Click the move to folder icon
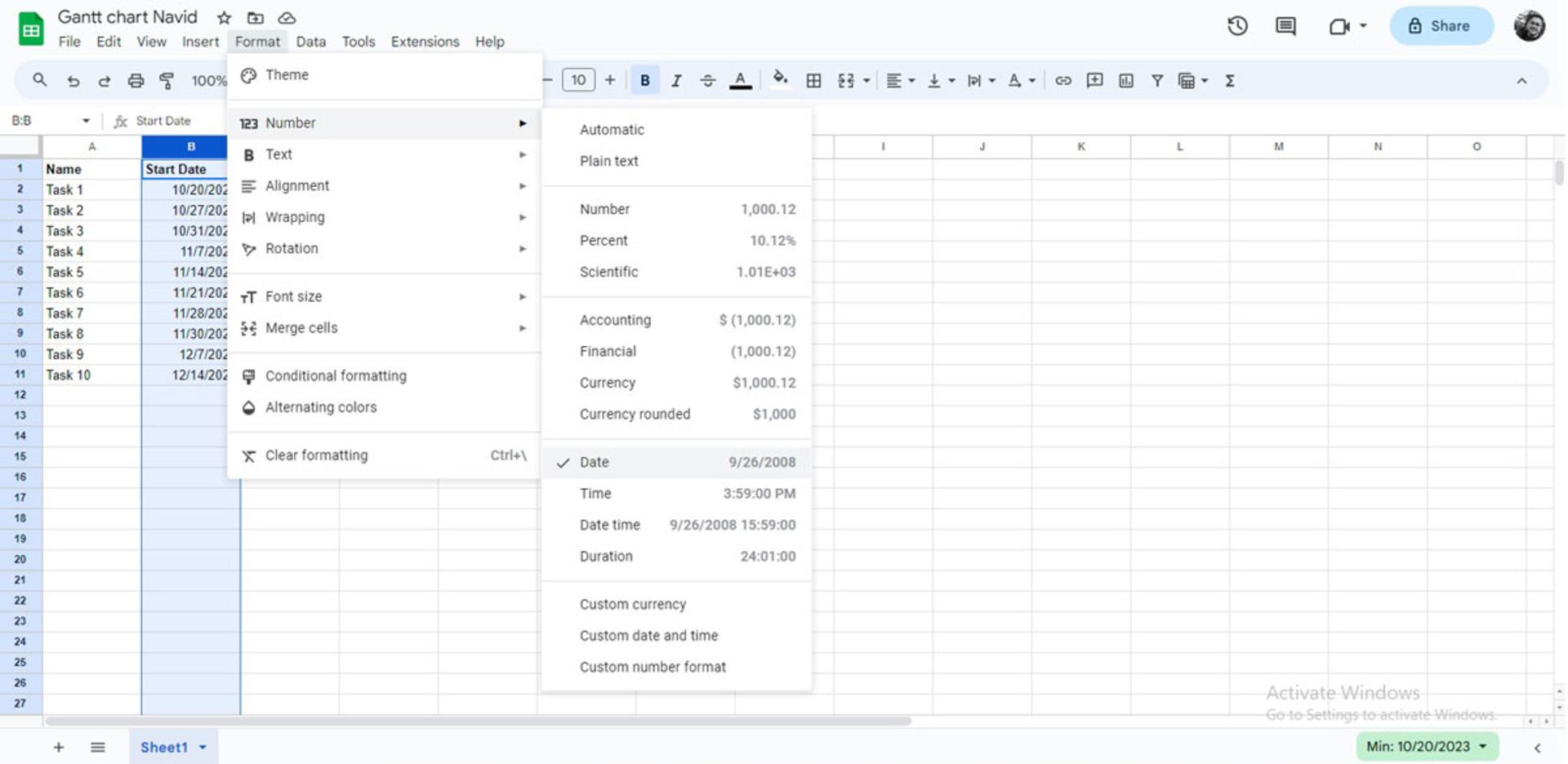 coord(256,17)
